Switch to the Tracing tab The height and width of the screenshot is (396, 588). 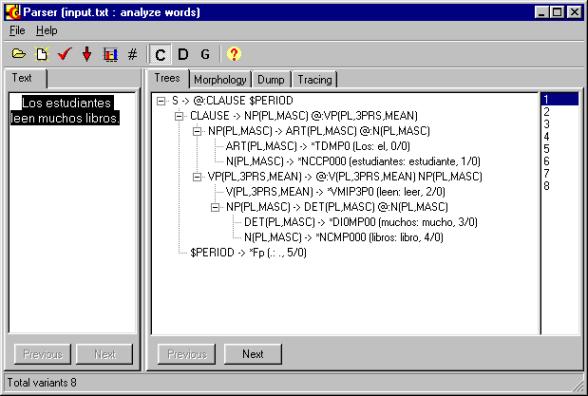[x=315, y=80]
